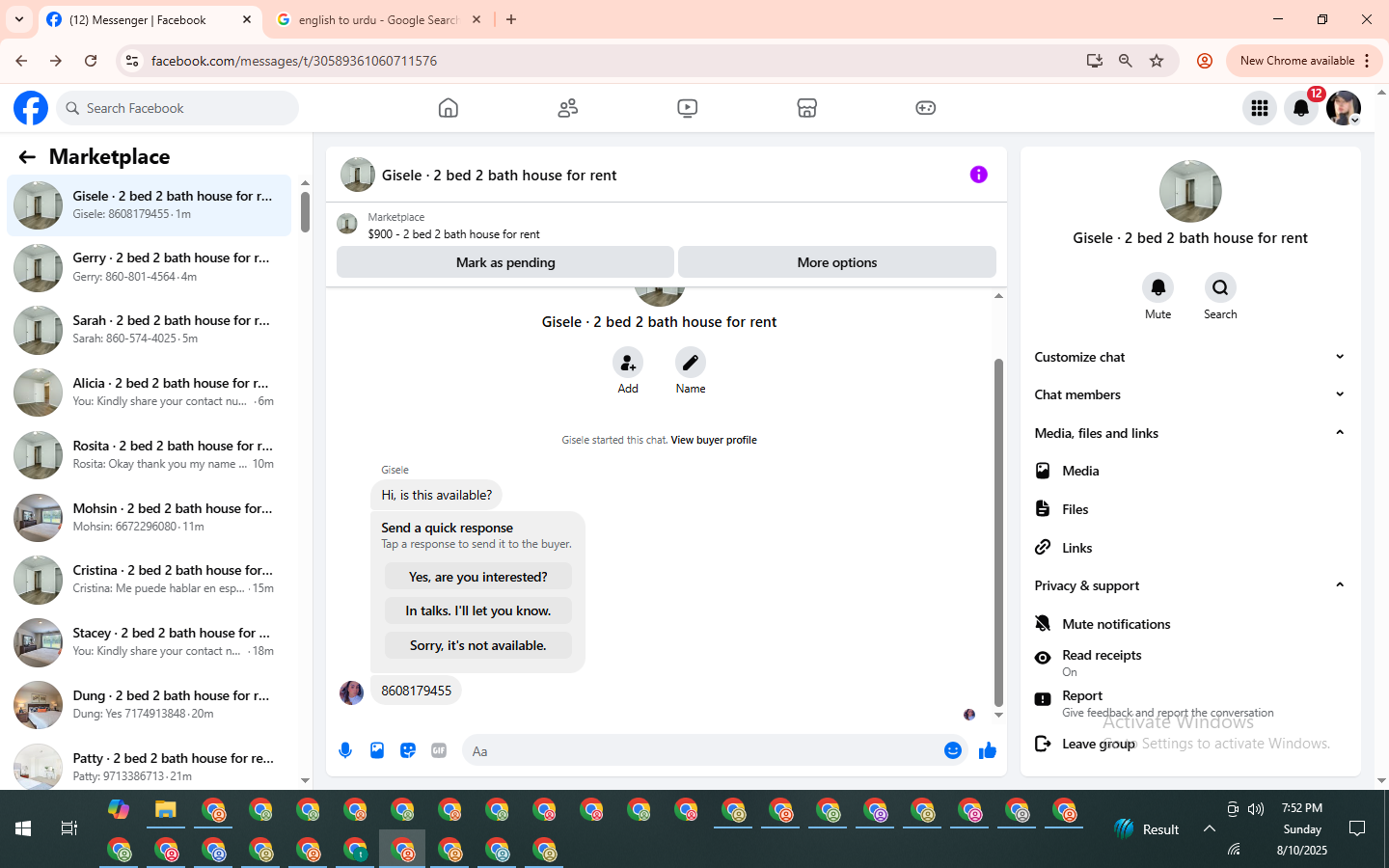The height and width of the screenshot is (868, 1389).
Task: Open the Files item in sidebar
Action: coord(1190,509)
